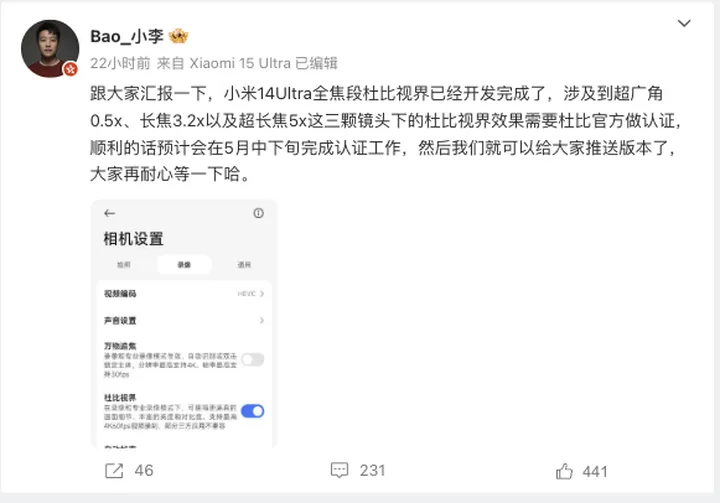The image size is (720, 503).
Task: Tap the back arrow in camera settings
Action: [x=109, y=213]
